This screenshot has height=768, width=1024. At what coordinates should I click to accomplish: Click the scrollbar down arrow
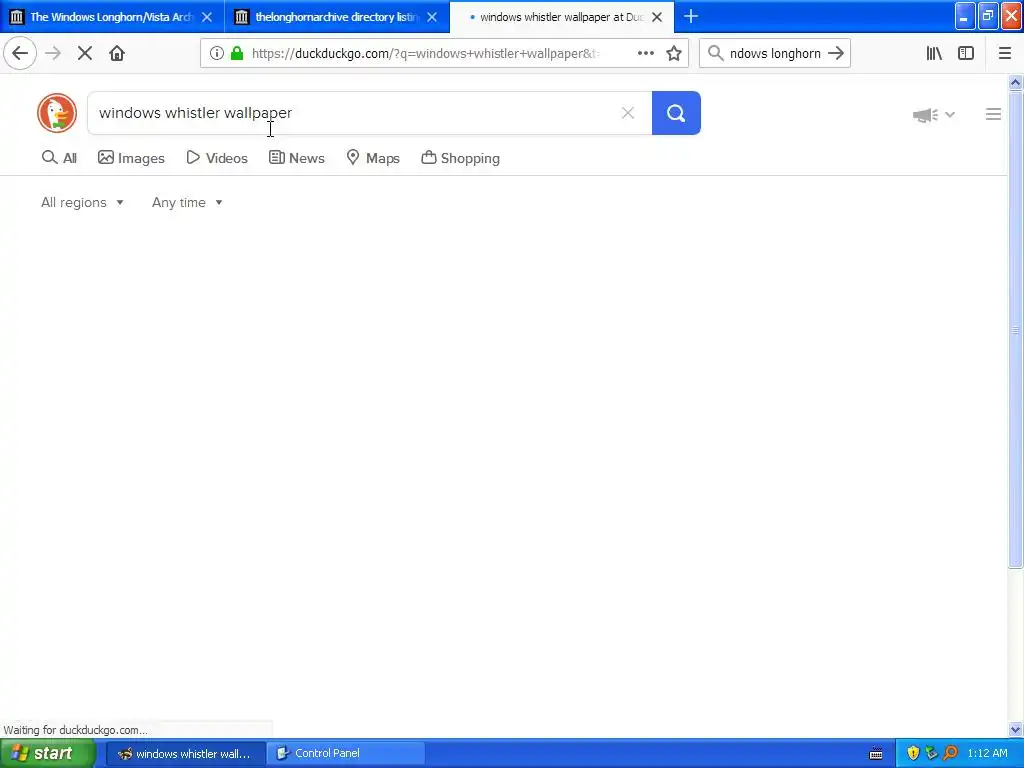coord(1015,729)
